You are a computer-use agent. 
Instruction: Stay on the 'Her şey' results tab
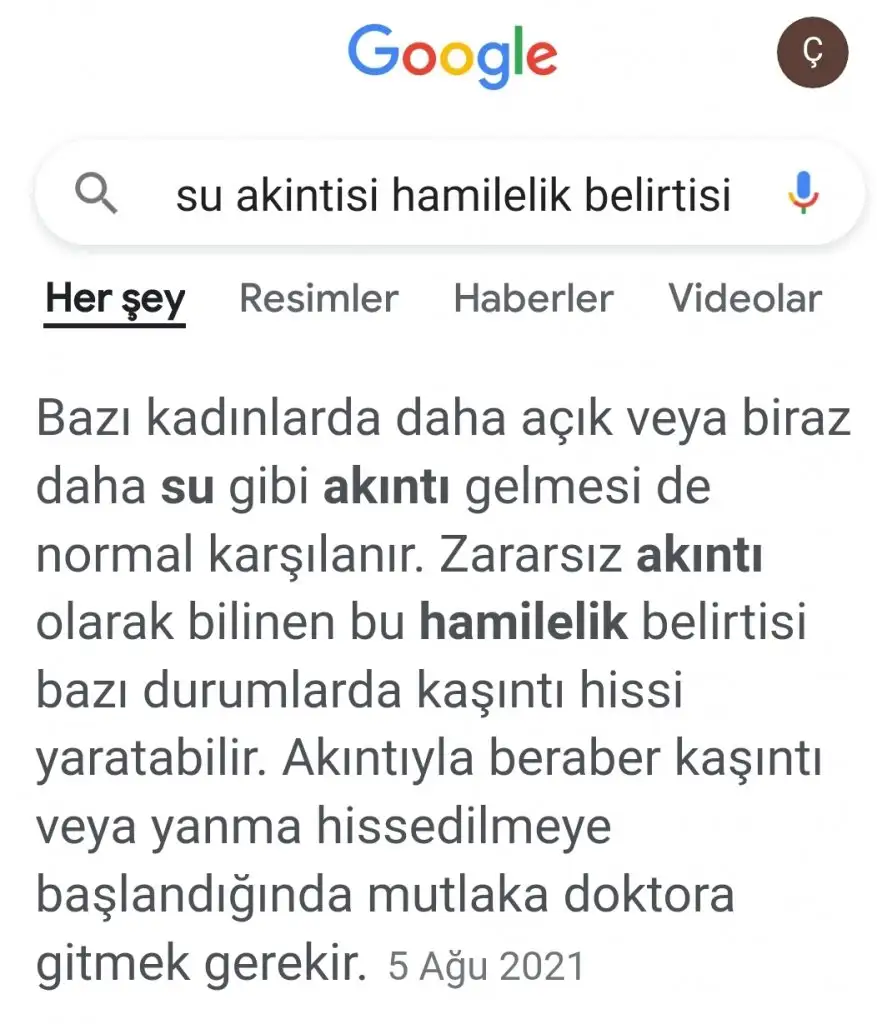[x=116, y=300]
